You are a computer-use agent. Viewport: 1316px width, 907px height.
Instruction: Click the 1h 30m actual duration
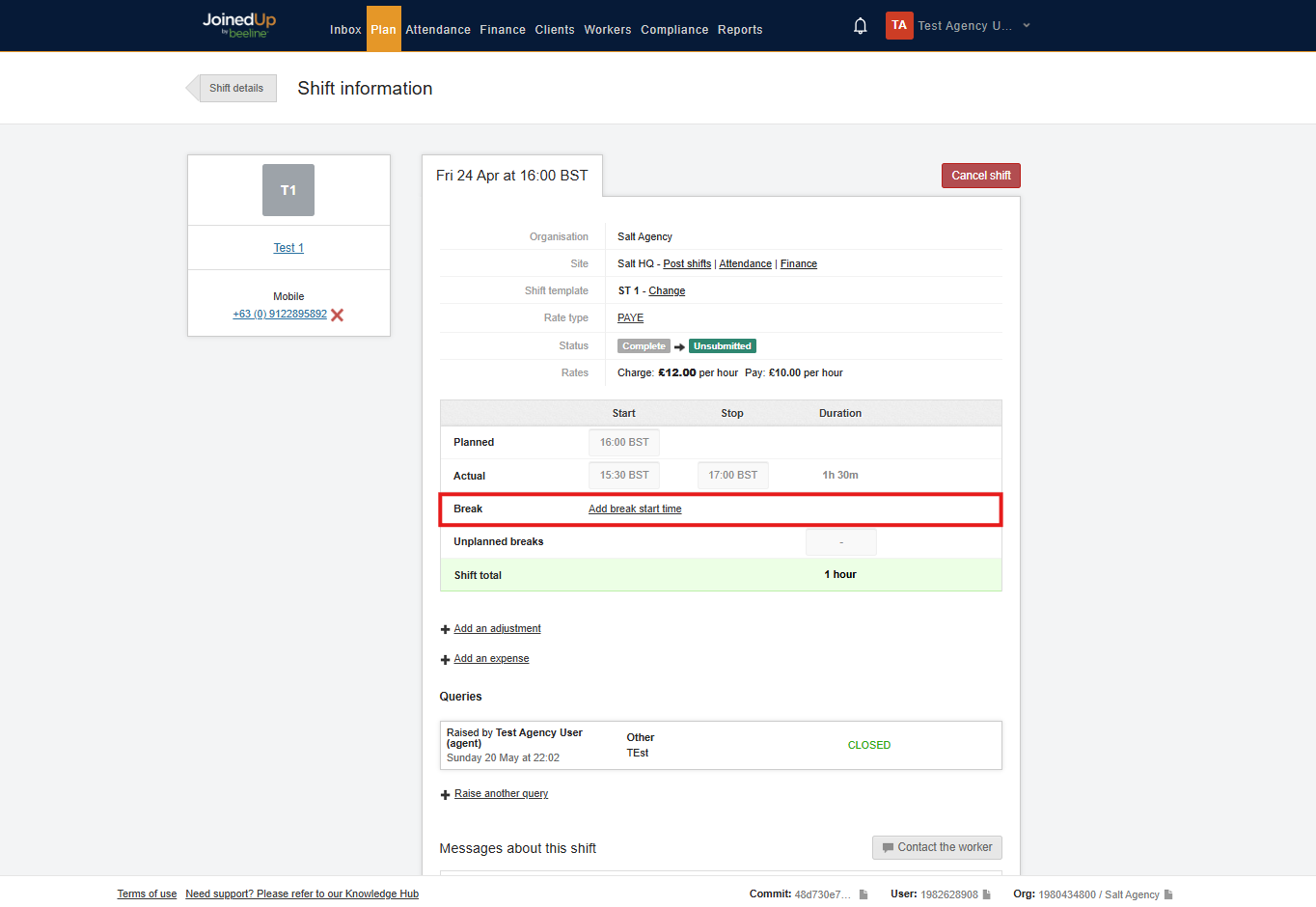click(x=840, y=476)
